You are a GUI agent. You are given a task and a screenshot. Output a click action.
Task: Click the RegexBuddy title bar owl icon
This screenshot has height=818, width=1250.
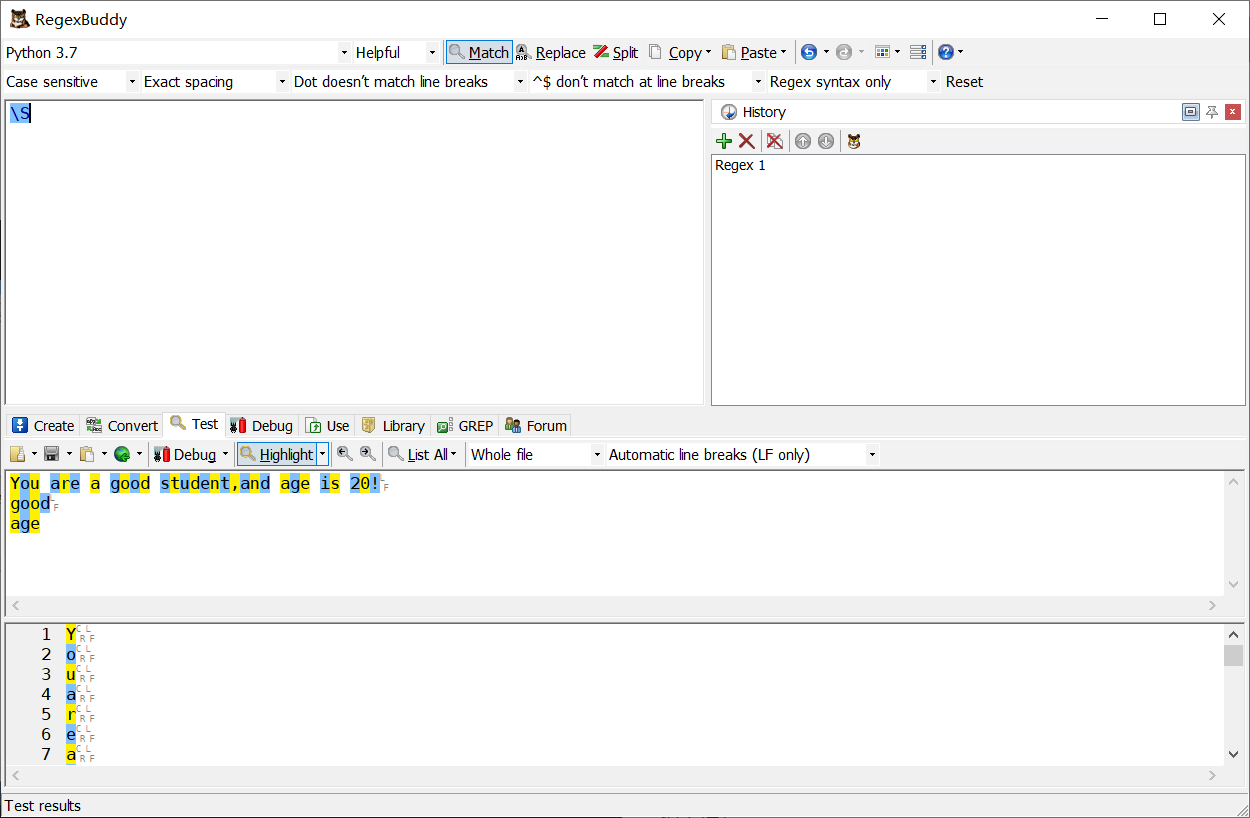point(19,19)
